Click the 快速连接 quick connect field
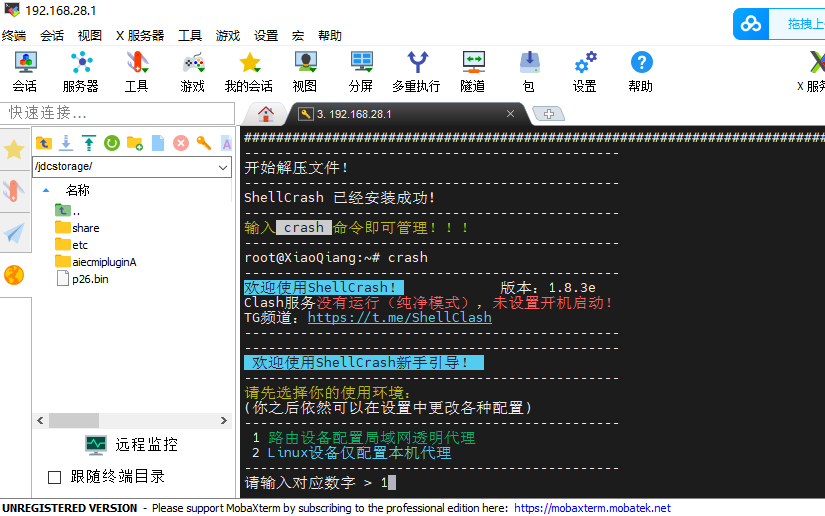The height and width of the screenshot is (516, 825). click(x=116, y=113)
